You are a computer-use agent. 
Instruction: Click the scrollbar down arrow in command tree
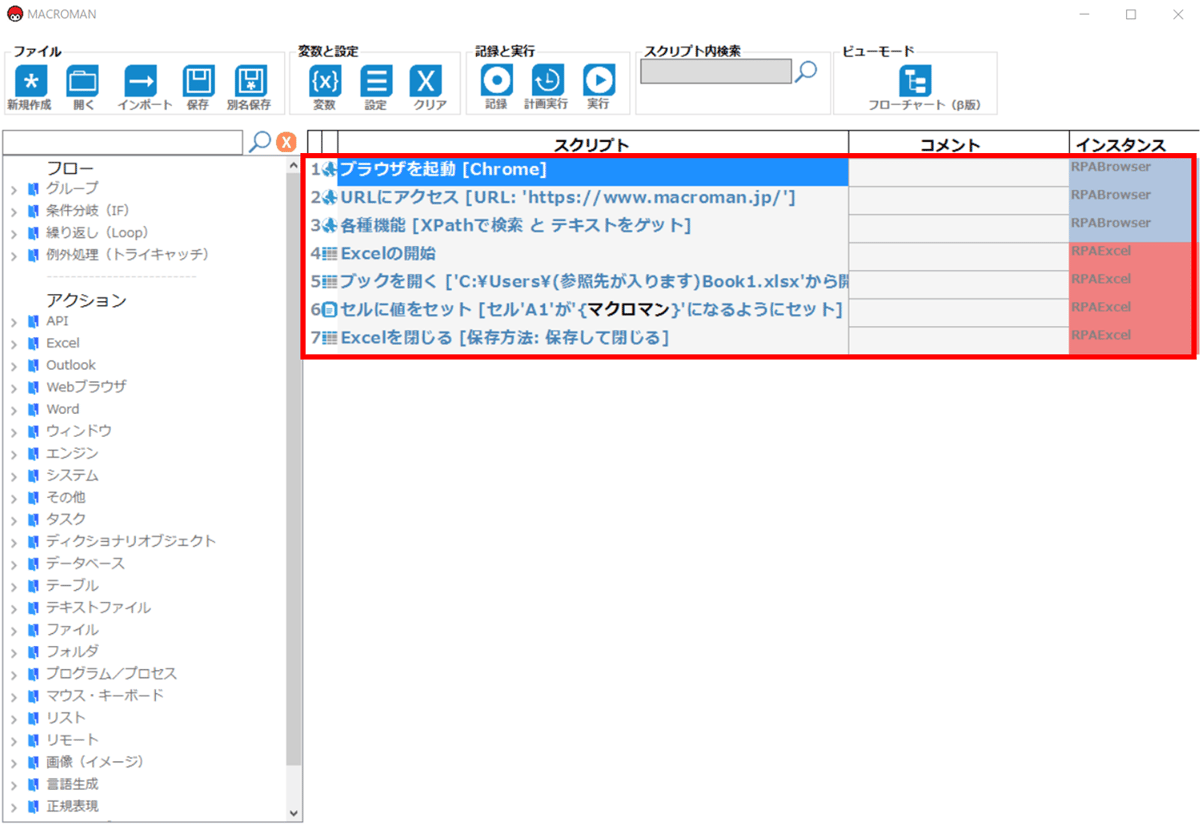pyautogui.click(x=293, y=813)
